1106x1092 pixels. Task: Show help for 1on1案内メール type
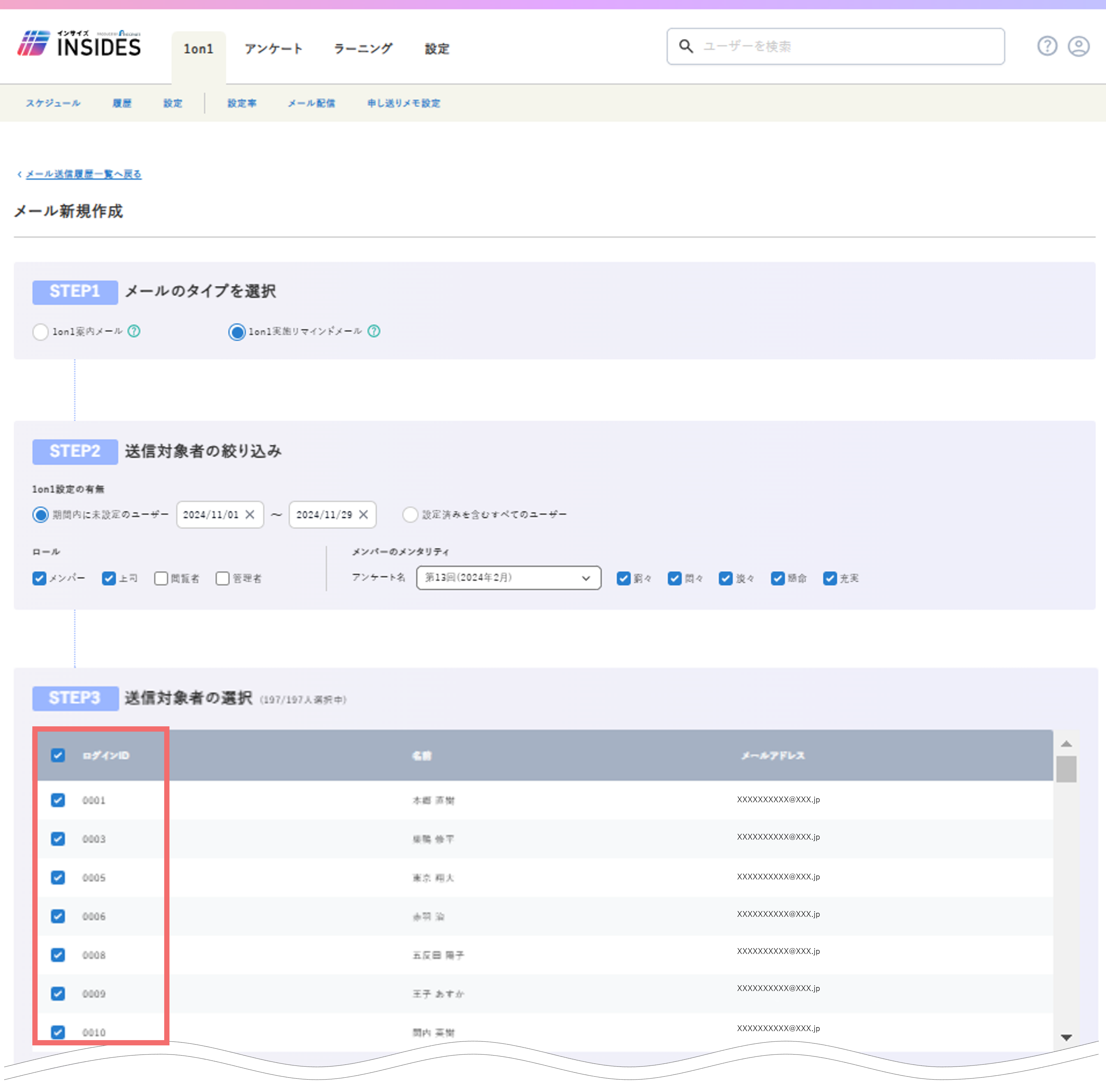point(134,331)
